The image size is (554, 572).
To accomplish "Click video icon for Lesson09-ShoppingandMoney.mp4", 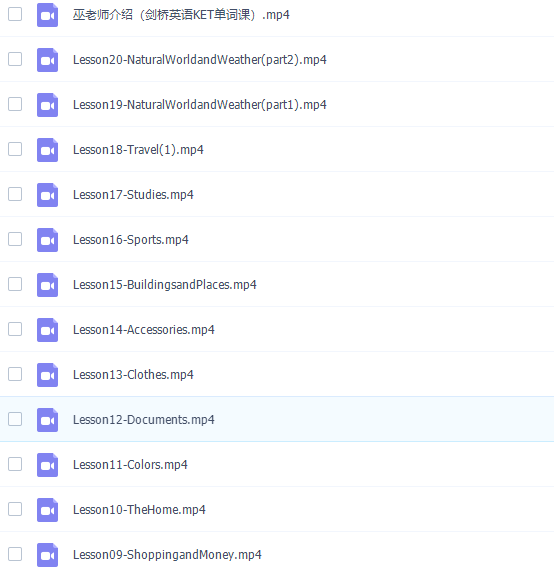I will click(x=47, y=555).
